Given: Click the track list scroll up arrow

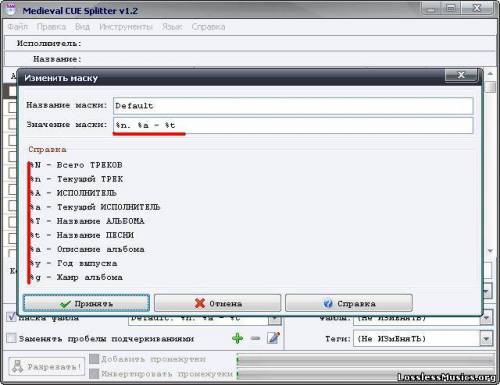Looking at the screenshot, I should [490, 73].
